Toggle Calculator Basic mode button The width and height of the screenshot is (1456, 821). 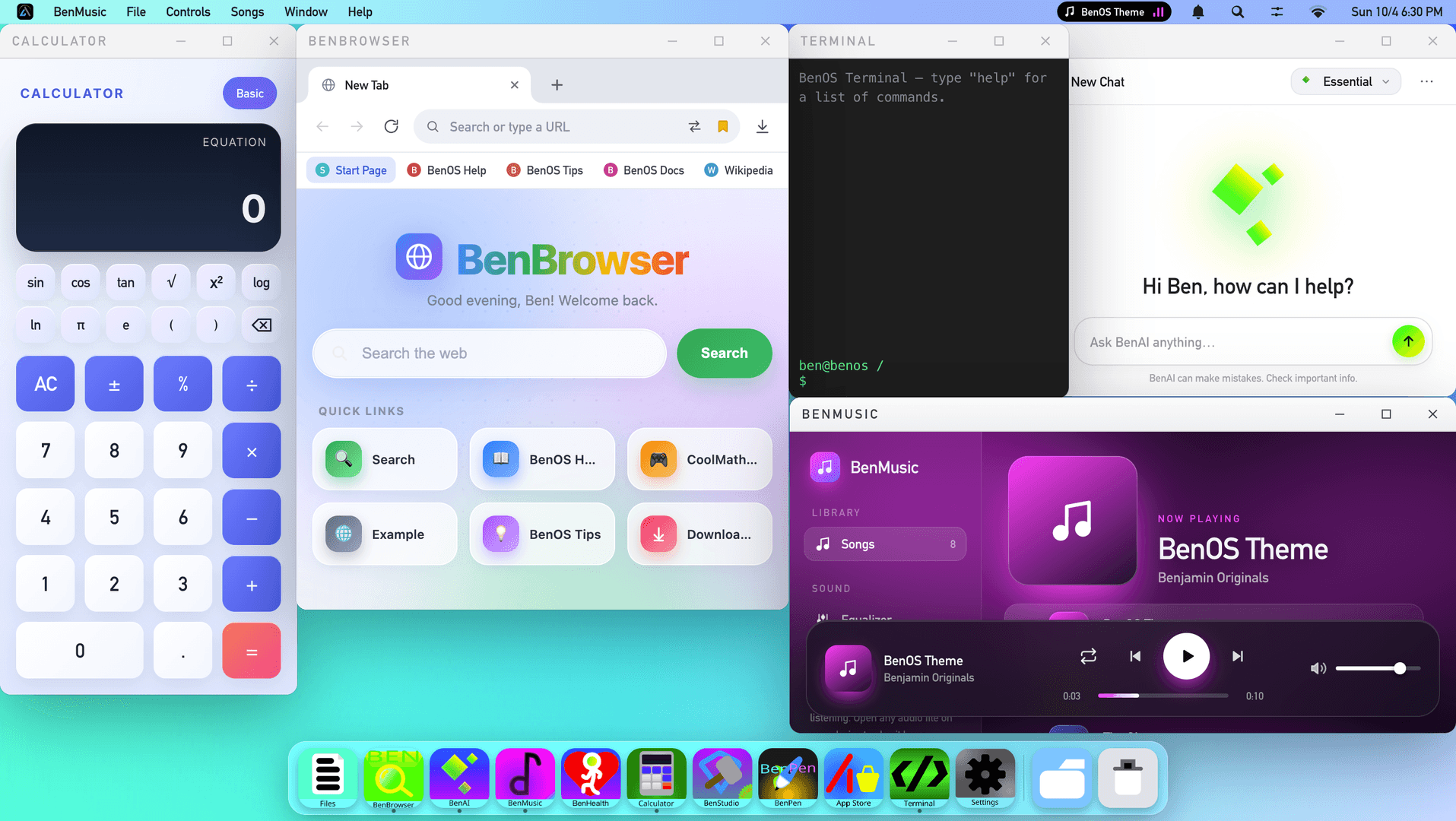pos(249,94)
